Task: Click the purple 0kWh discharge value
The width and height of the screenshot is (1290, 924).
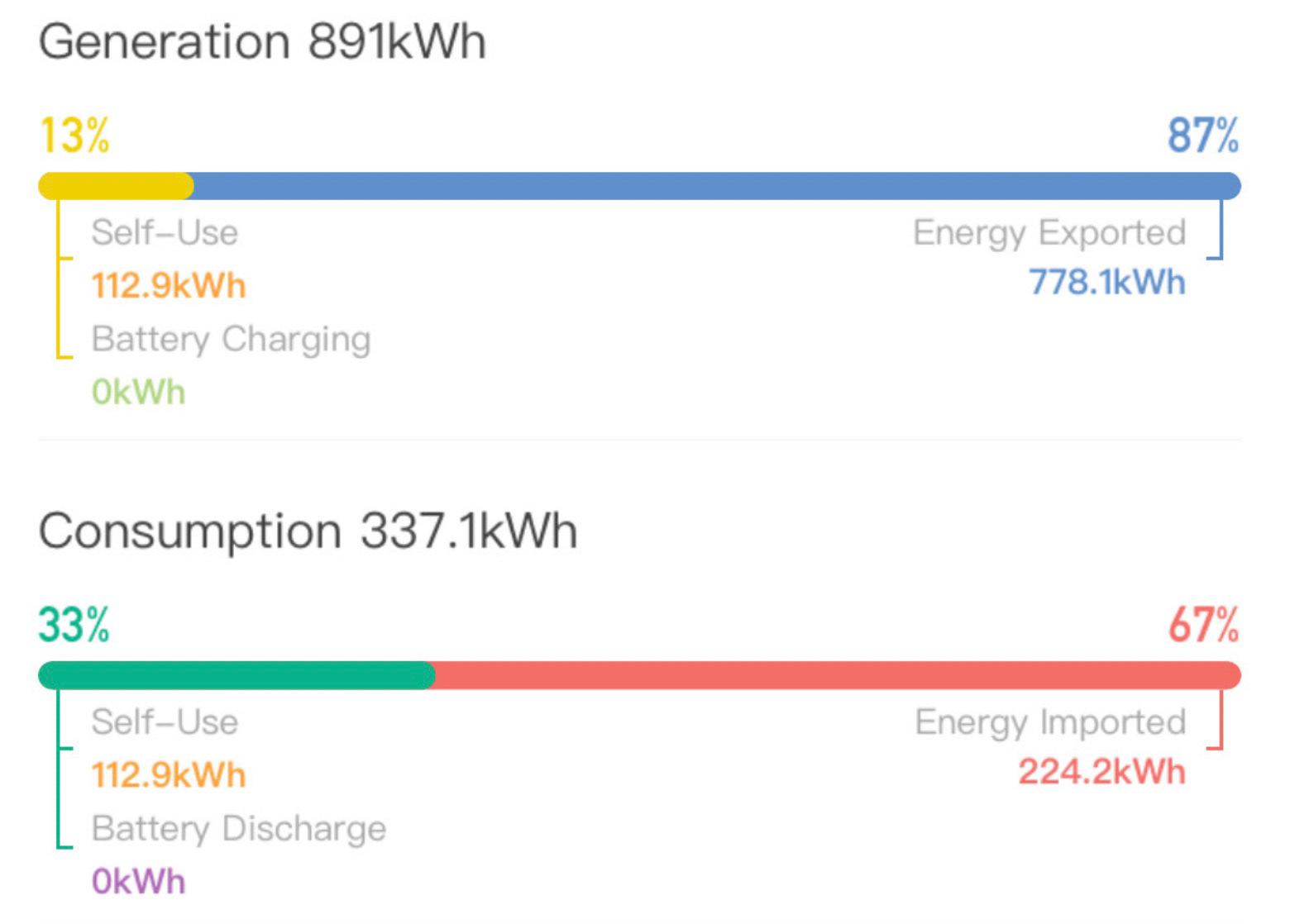Action: (x=138, y=881)
